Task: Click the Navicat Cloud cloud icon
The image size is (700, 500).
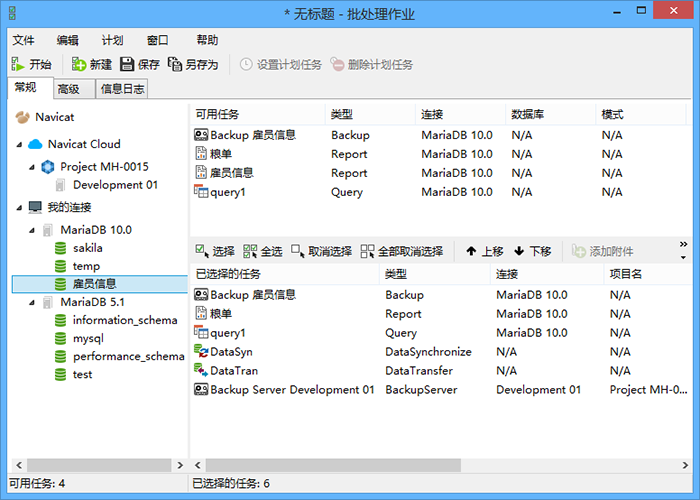Action: [35, 144]
